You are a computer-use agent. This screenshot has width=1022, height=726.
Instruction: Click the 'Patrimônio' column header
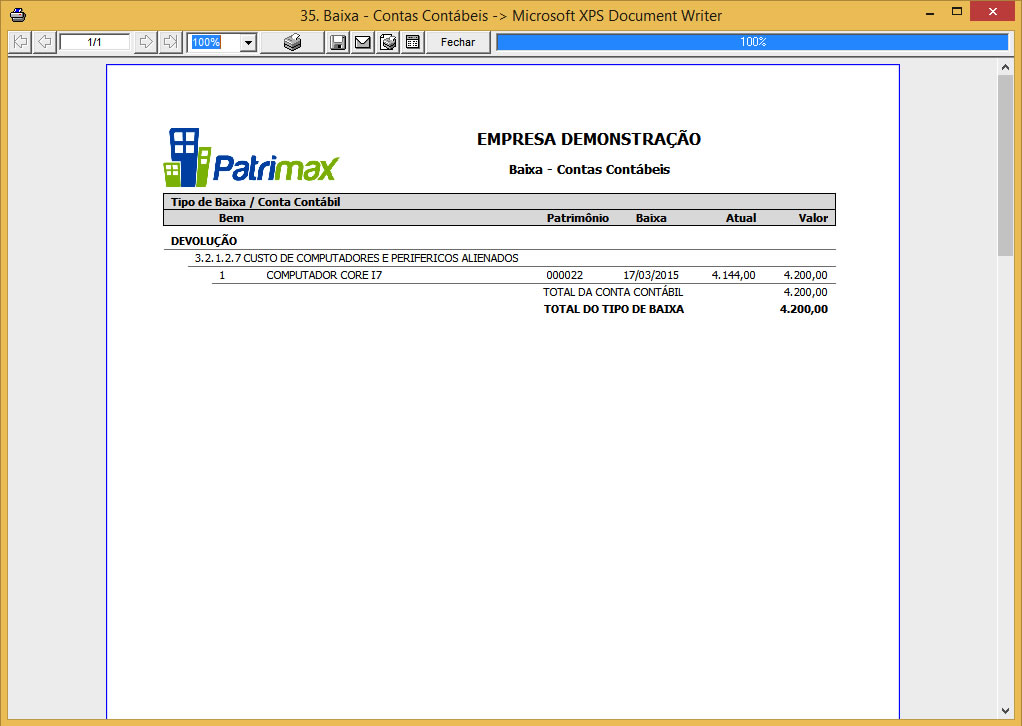click(x=577, y=218)
